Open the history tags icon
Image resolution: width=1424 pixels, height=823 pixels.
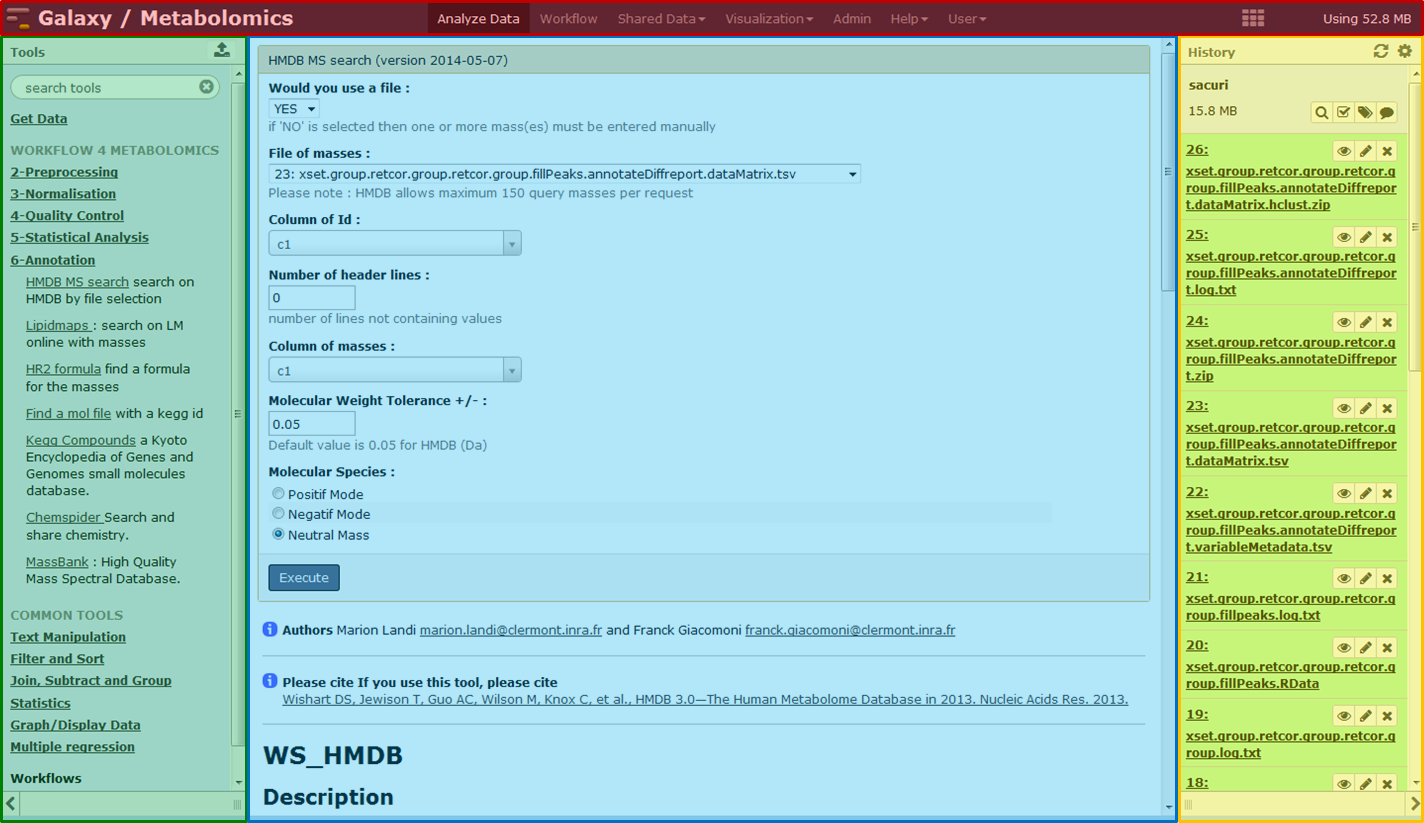(1365, 113)
